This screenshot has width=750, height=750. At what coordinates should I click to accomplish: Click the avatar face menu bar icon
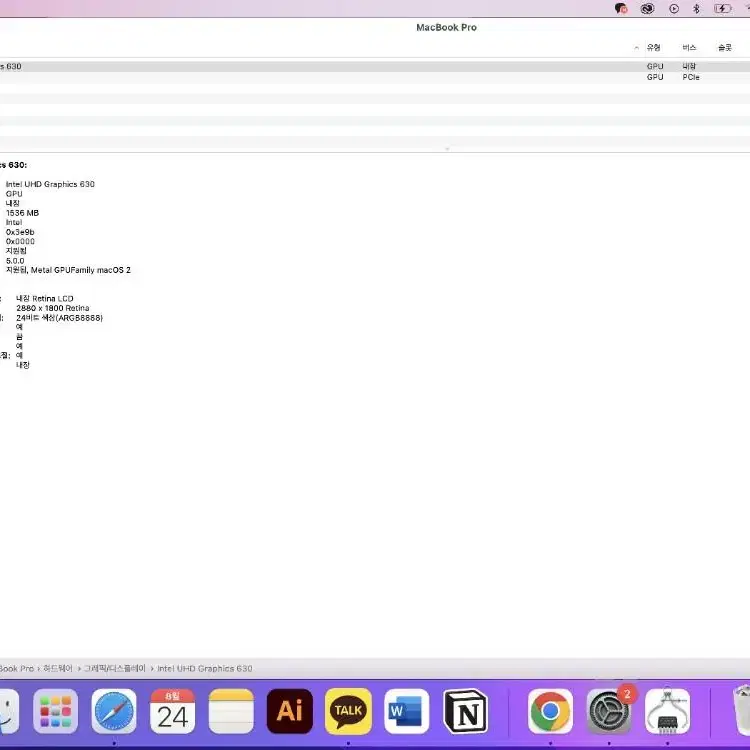tap(621, 9)
